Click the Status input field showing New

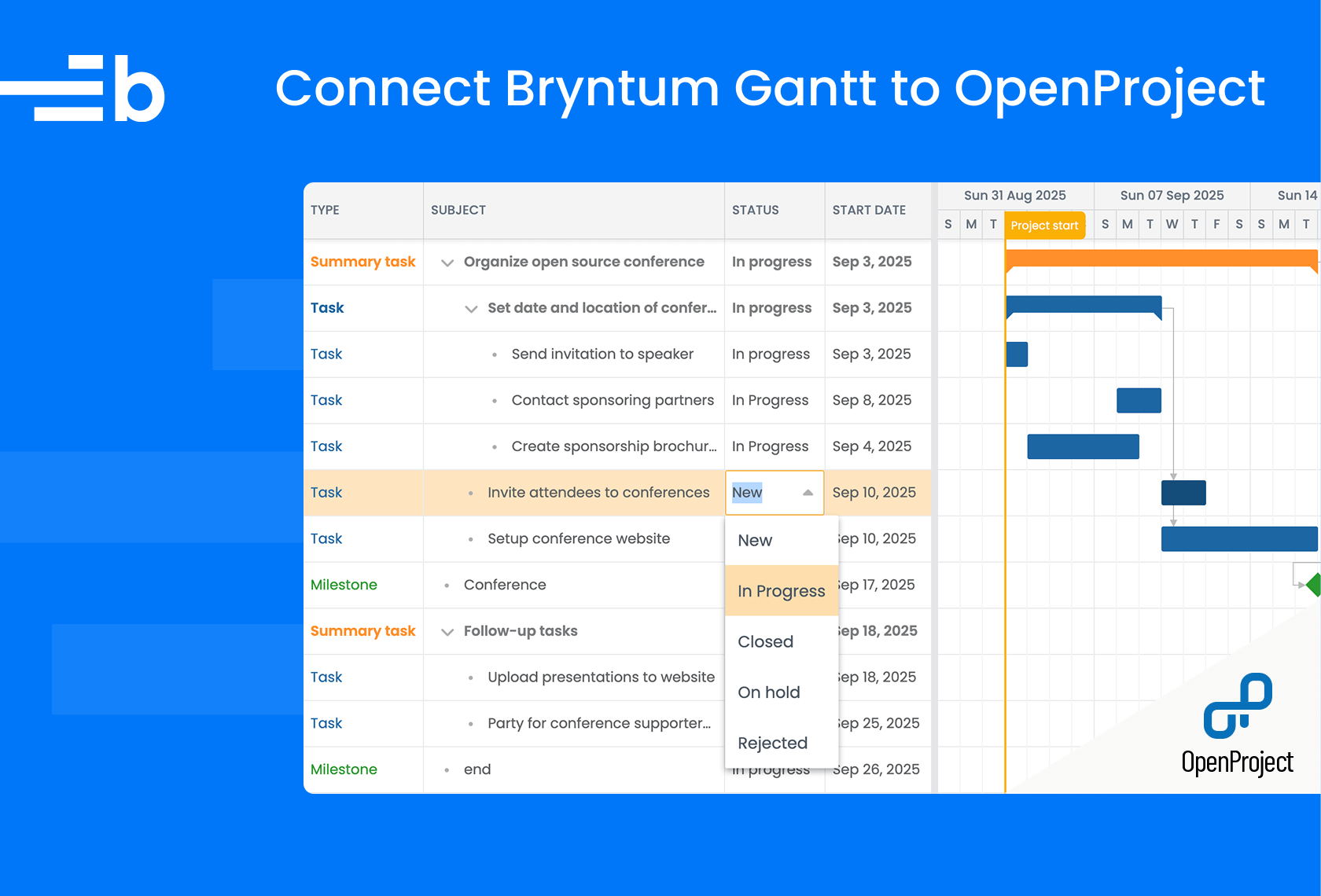coord(759,493)
